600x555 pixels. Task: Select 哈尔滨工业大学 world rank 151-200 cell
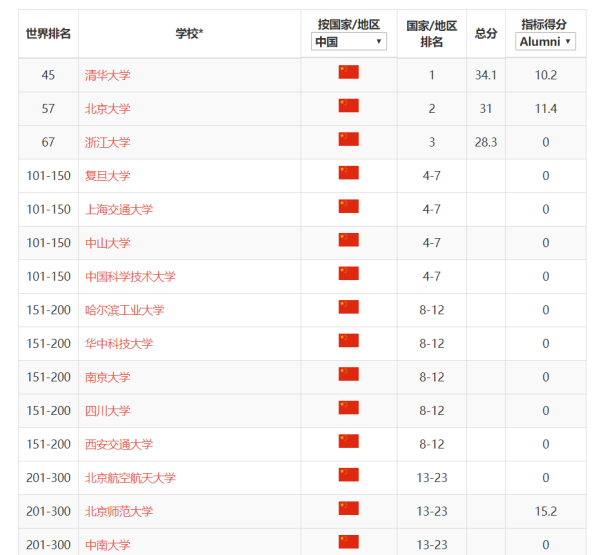[x=48, y=310]
